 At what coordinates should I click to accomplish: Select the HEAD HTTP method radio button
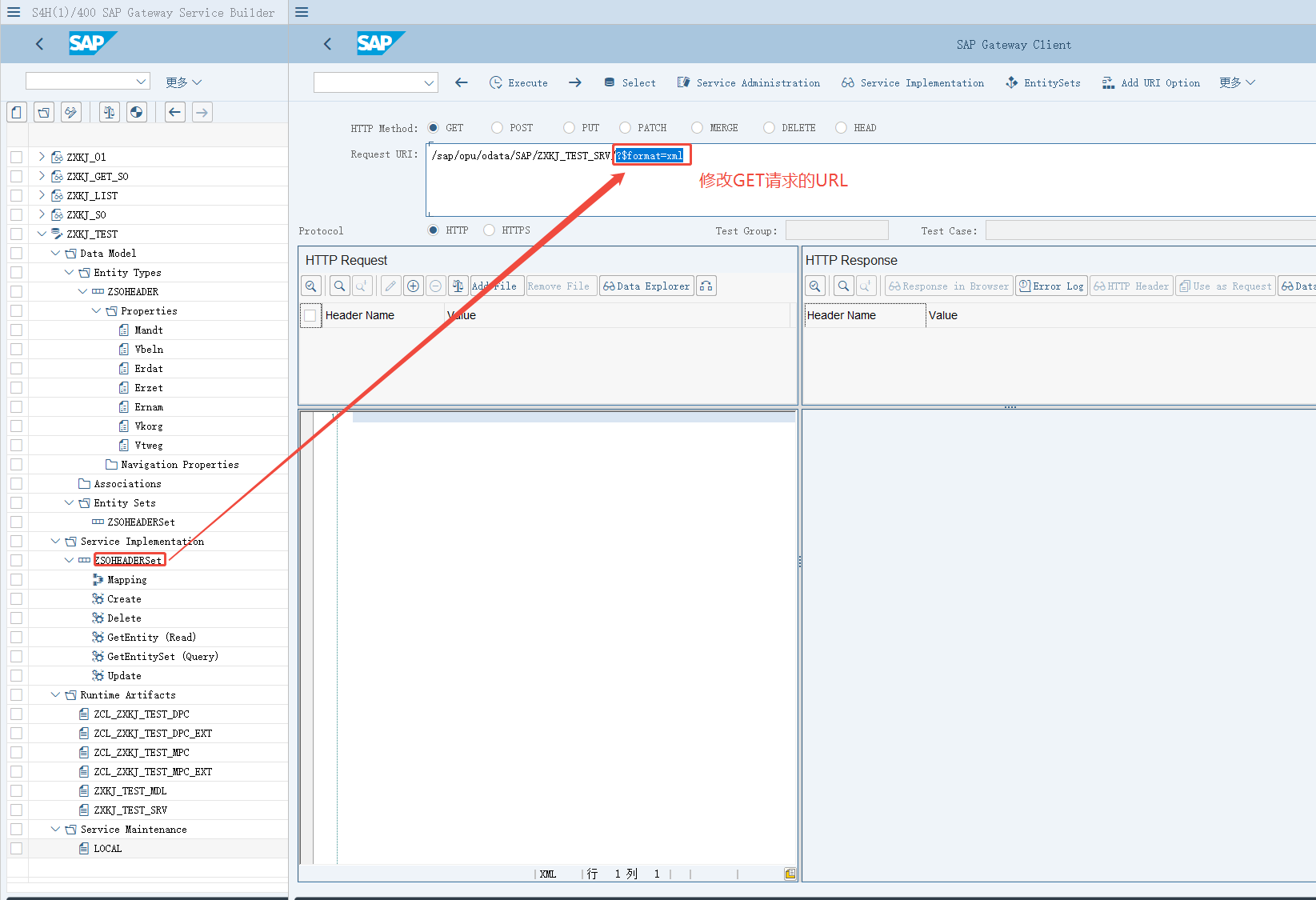pyautogui.click(x=841, y=128)
